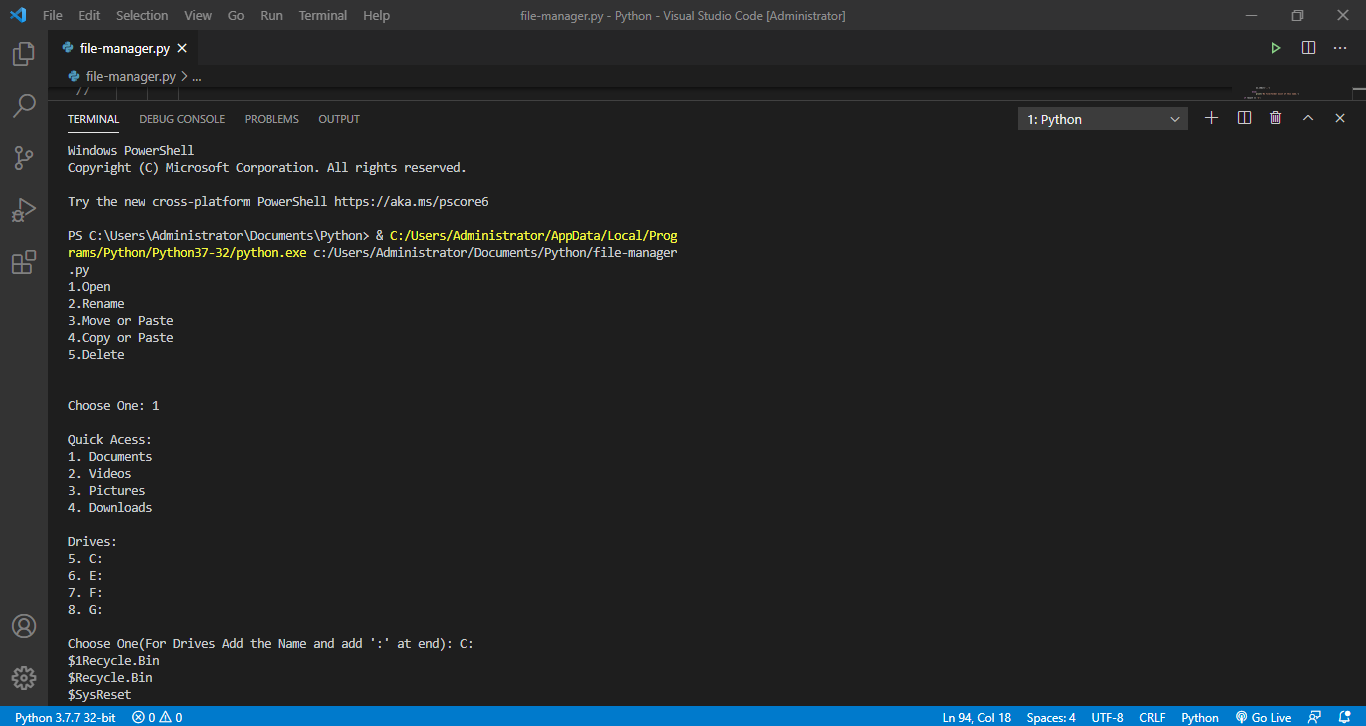Toggle maximize panel with the chevron
The height and width of the screenshot is (726, 1366).
[1308, 117]
